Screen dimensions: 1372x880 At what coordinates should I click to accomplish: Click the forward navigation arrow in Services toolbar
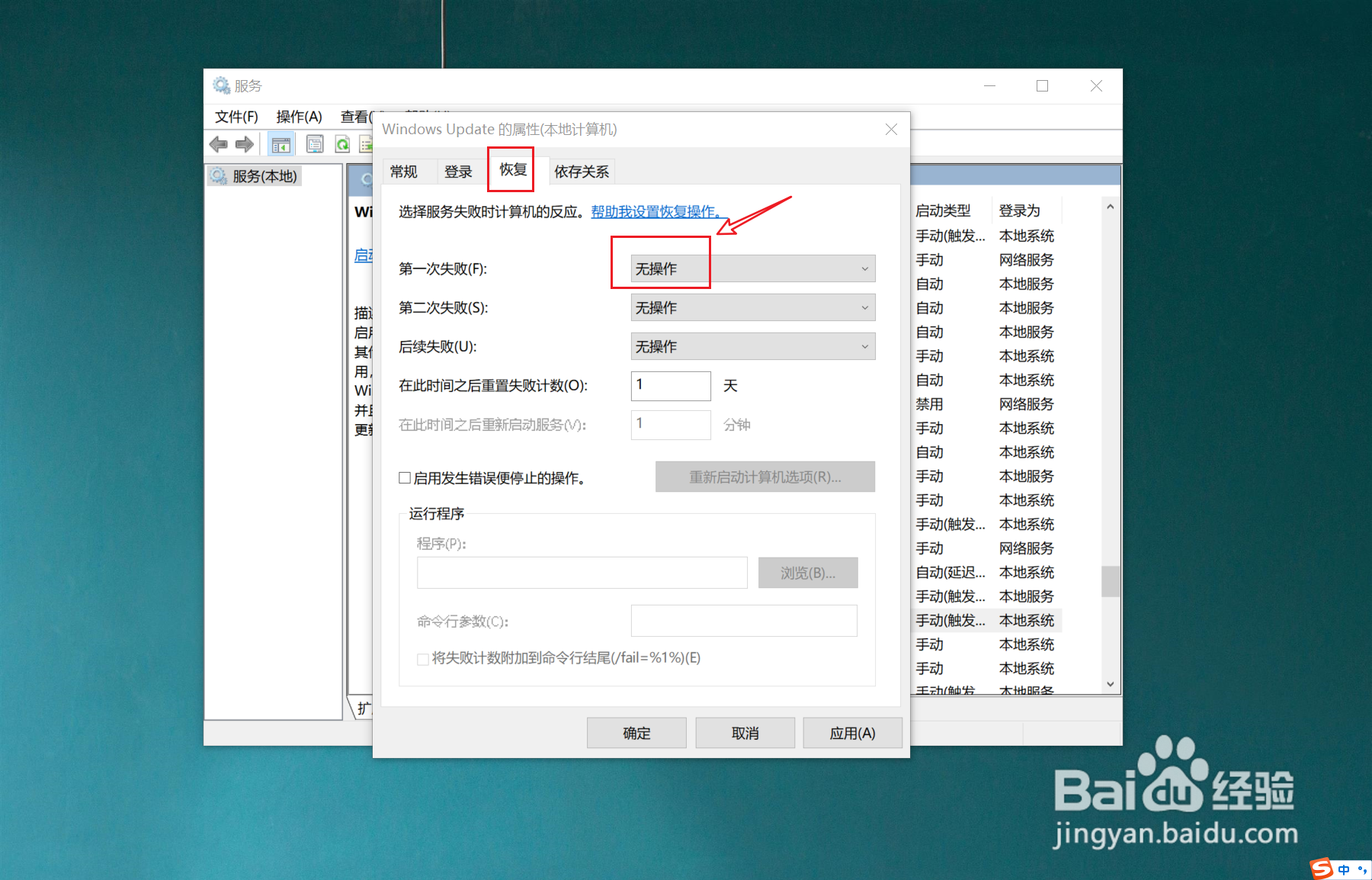(244, 143)
